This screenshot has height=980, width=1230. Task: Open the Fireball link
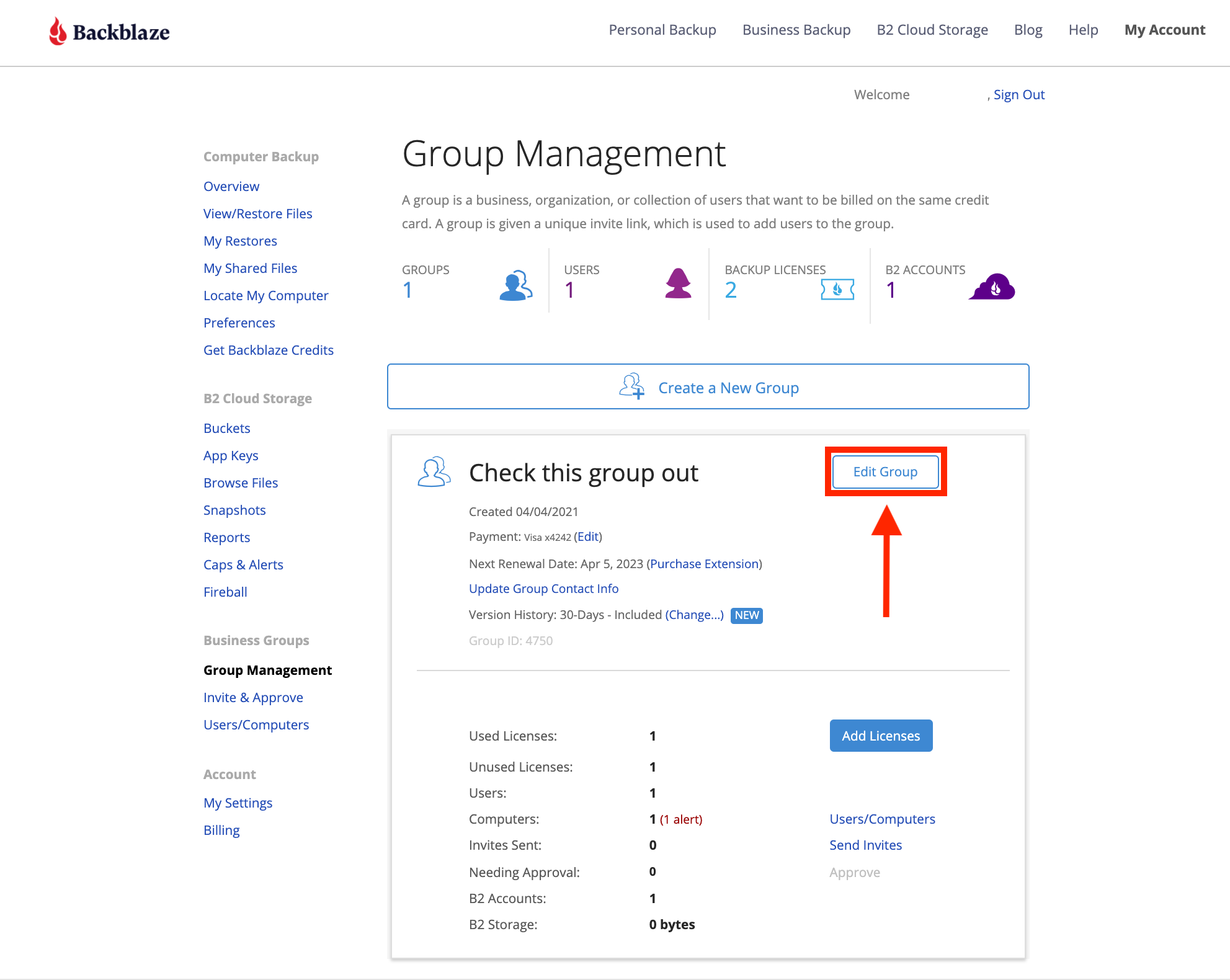coord(225,592)
